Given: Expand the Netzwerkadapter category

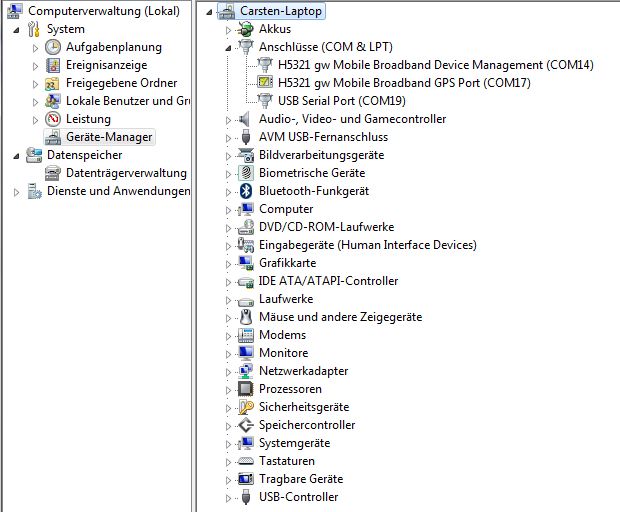Looking at the screenshot, I should (229, 371).
